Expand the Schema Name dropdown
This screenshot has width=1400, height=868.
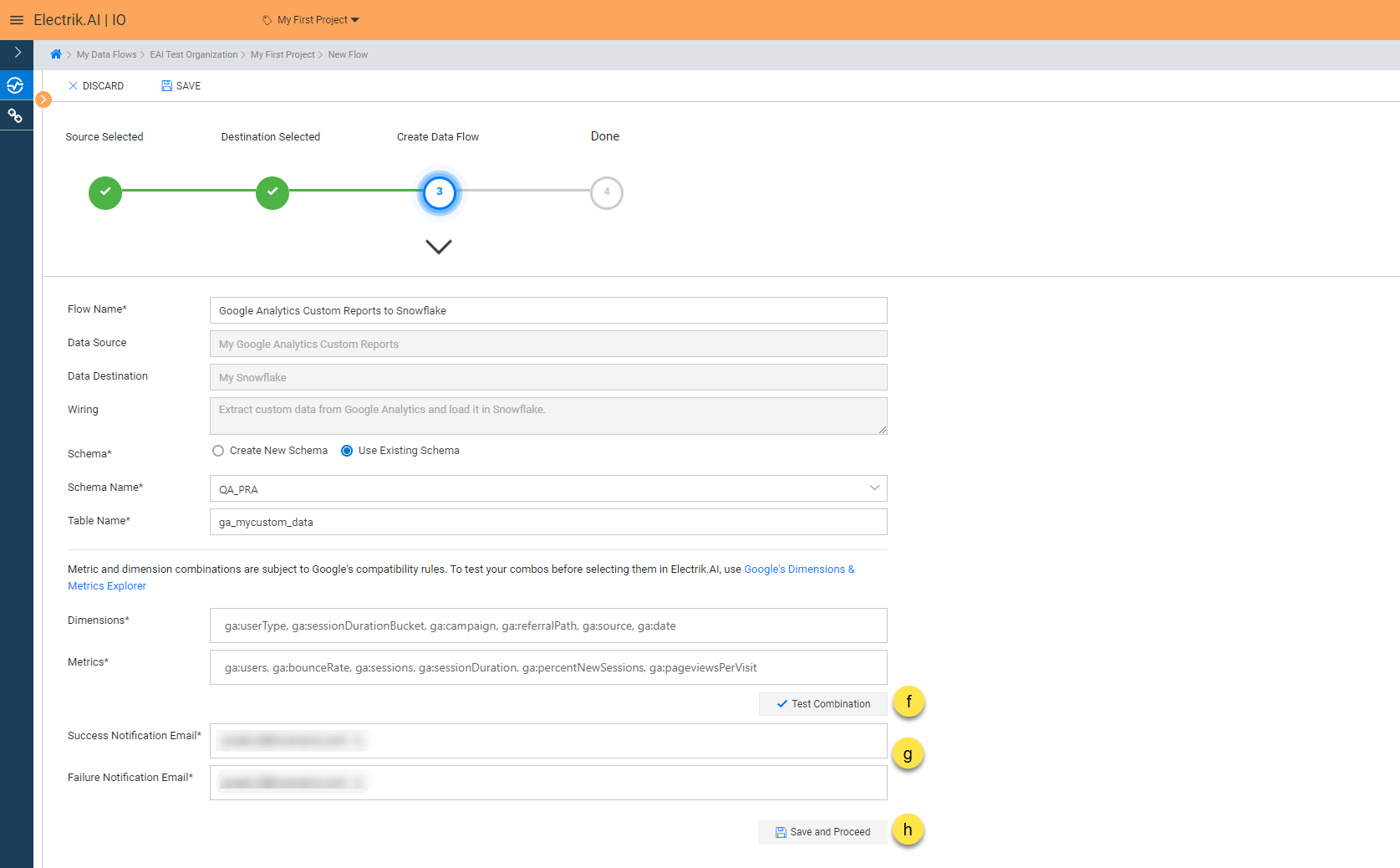[873, 488]
